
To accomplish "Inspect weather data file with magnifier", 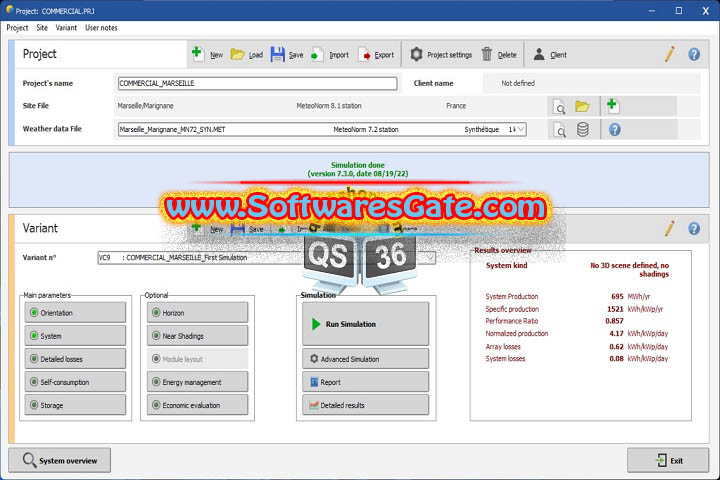I will point(559,130).
